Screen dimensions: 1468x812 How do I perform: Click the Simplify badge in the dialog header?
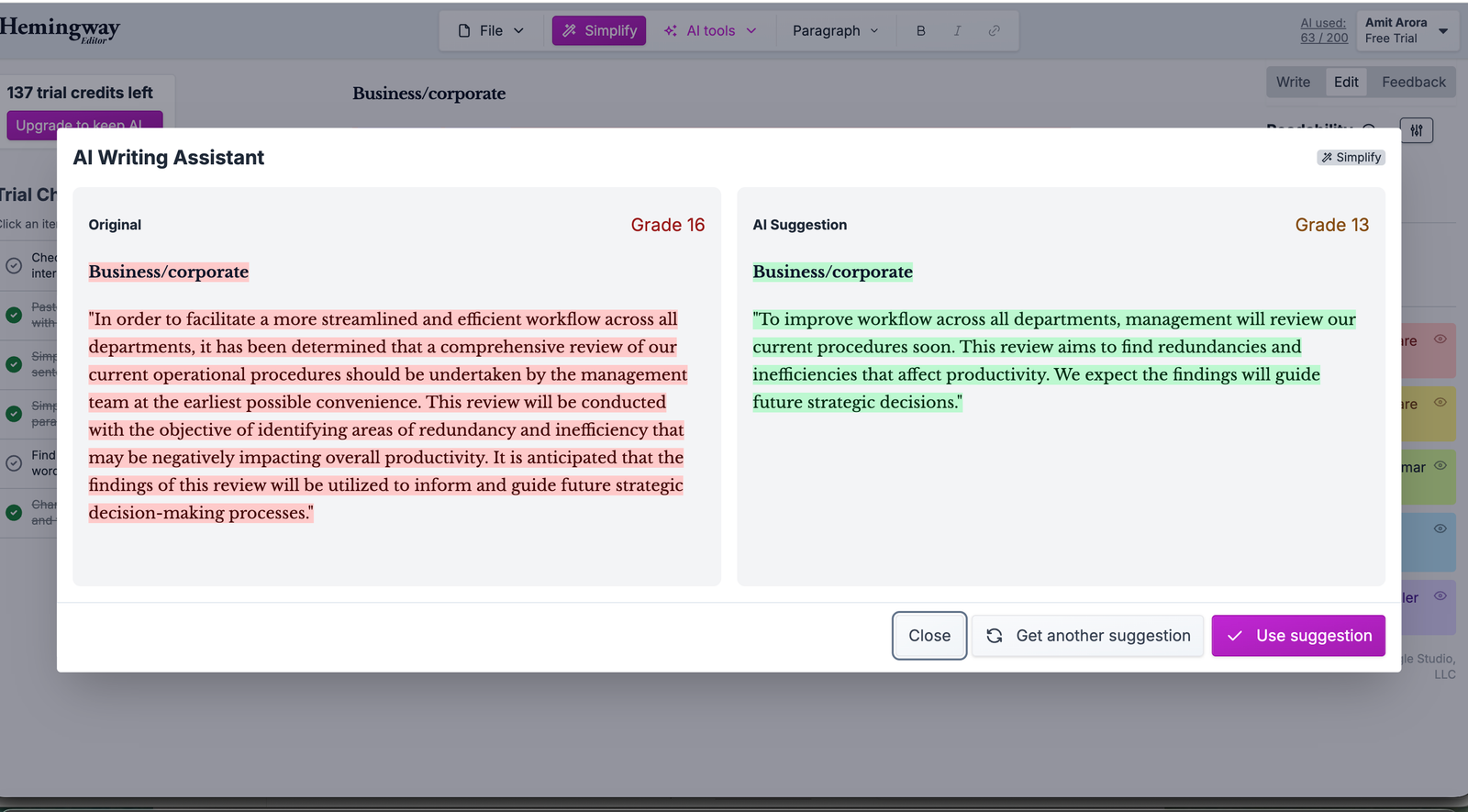point(1351,158)
